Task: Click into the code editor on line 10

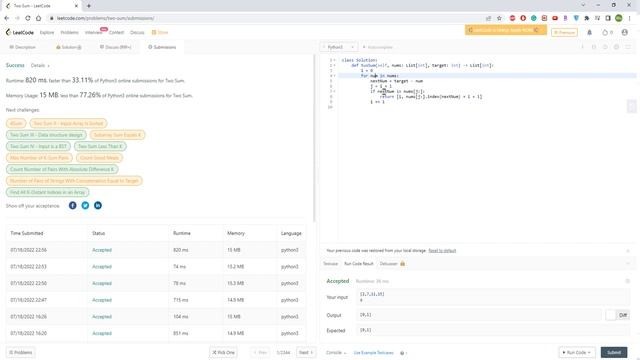Action: pos(486,107)
